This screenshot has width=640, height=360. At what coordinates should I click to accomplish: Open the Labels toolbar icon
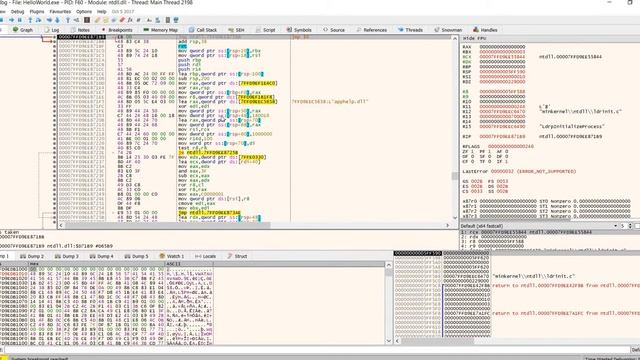tap(113, 20)
